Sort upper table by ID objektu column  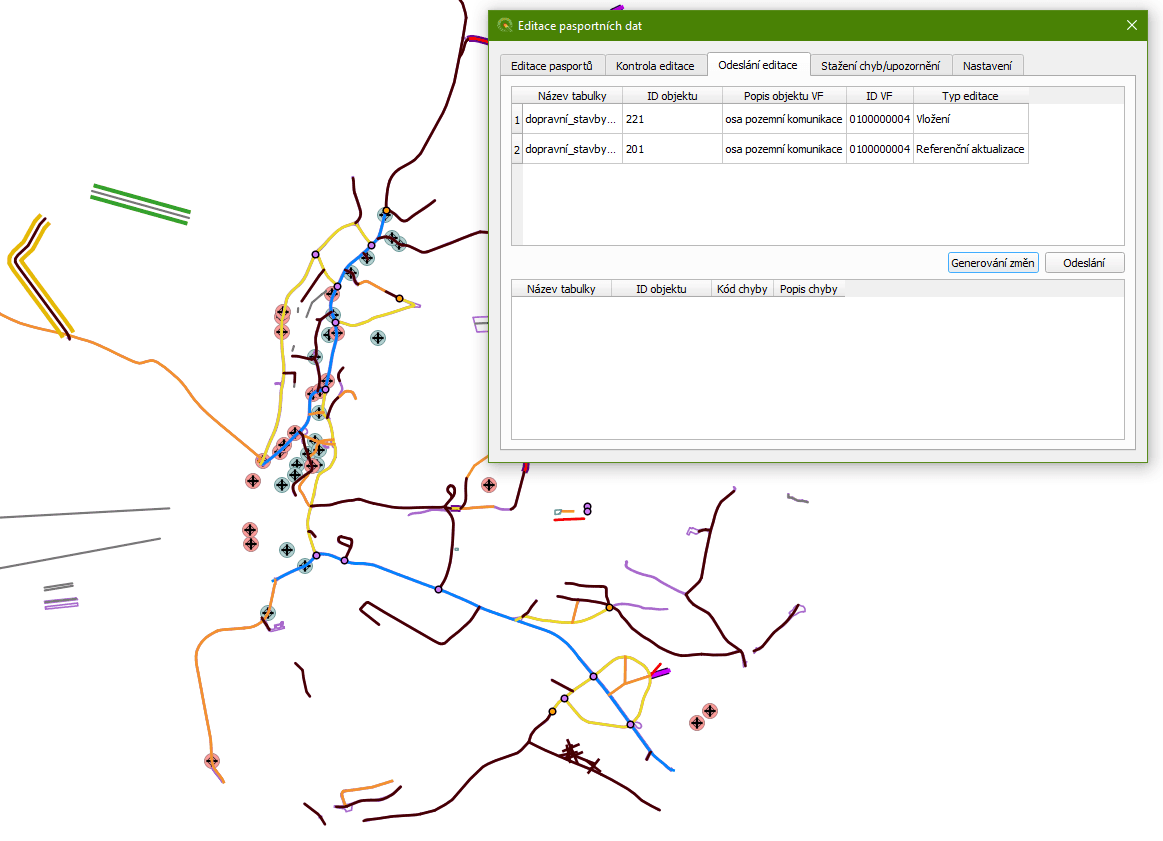[672, 96]
